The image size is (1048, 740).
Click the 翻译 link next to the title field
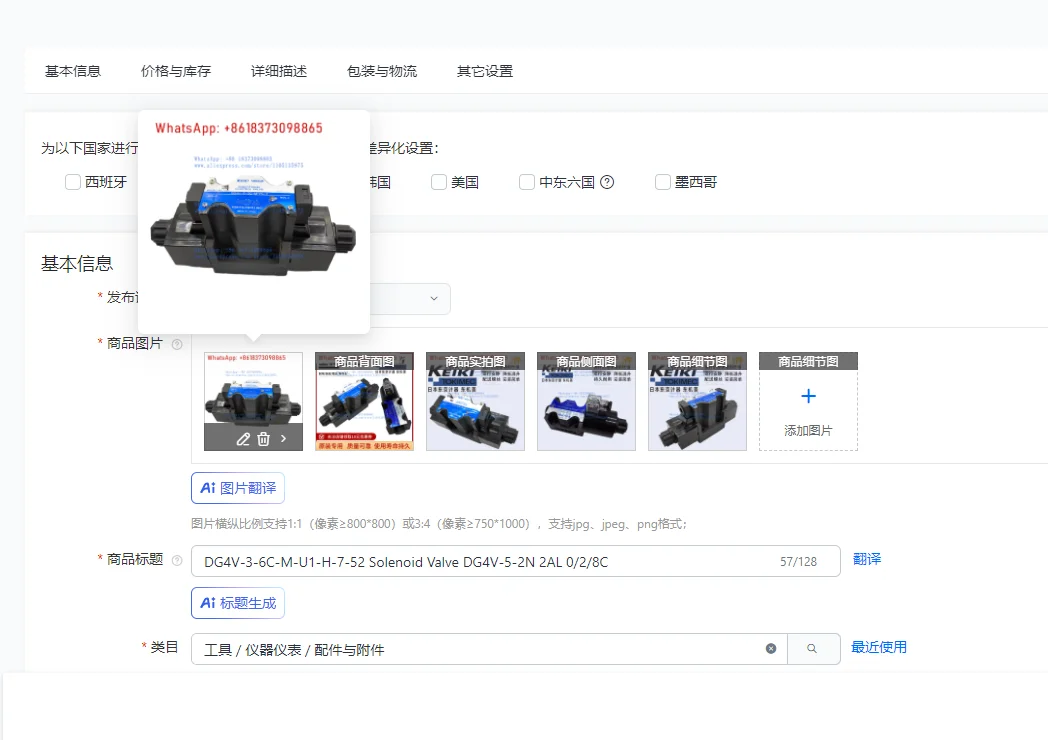tap(866, 559)
